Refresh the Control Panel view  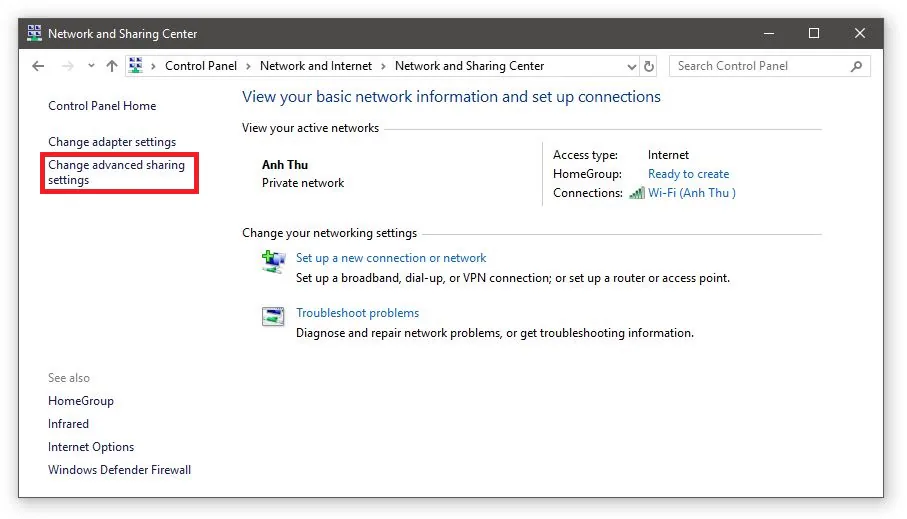pos(649,67)
